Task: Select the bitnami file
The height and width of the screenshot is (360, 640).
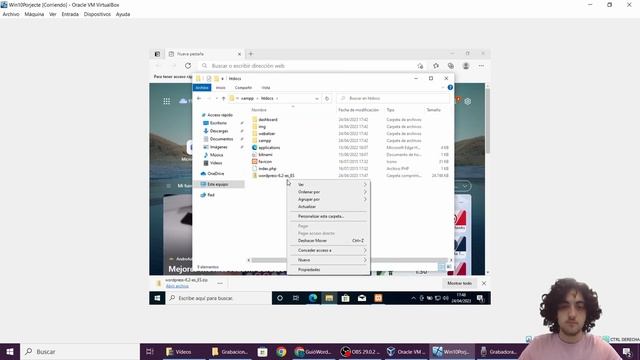Action: tap(265, 154)
